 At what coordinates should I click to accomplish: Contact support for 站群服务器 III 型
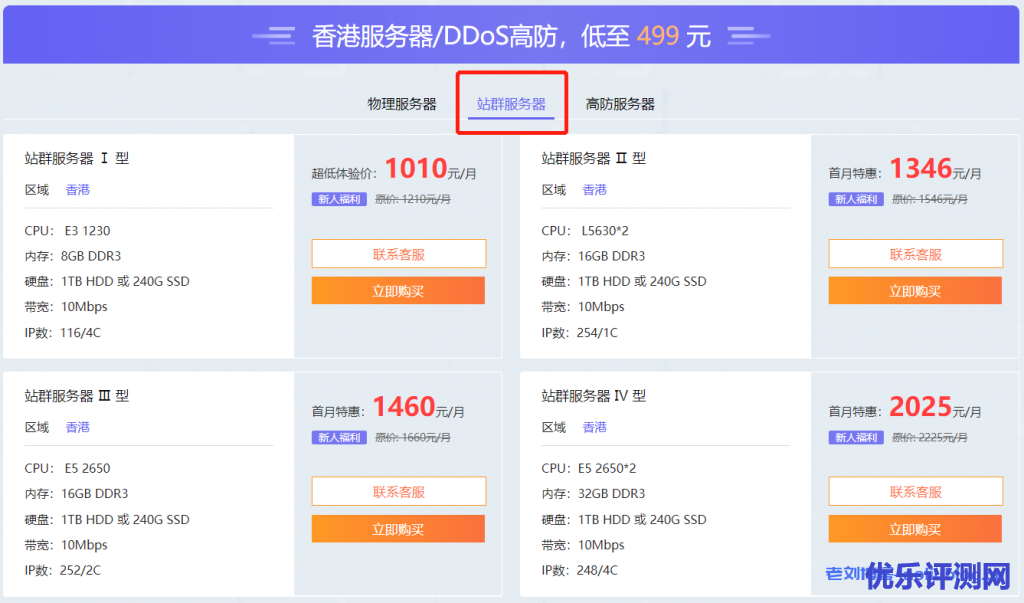(x=398, y=492)
